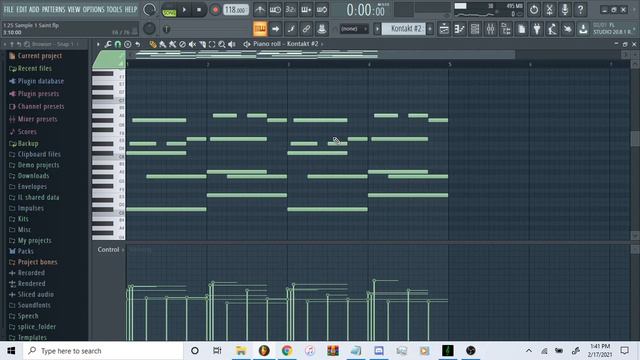Click the 118.000 tempo field
Image resolution: width=640 pixels, height=360 pixels.
(x=236, y=9)
